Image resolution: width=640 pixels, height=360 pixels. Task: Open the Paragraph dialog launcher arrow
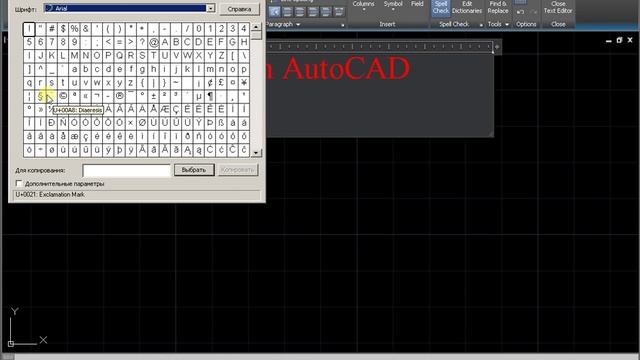tap(342, 25)
